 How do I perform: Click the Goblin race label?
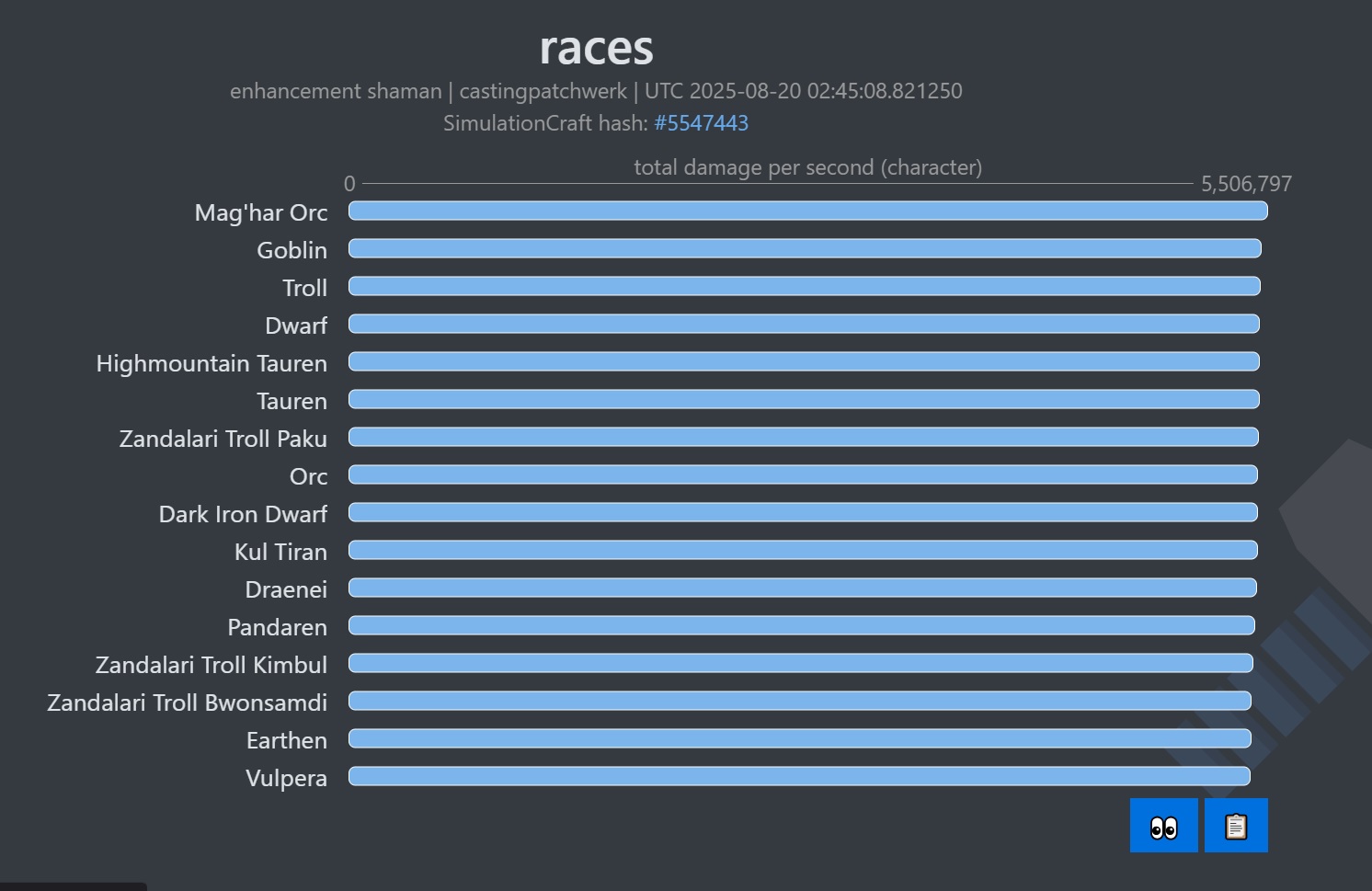coord(292,250)
